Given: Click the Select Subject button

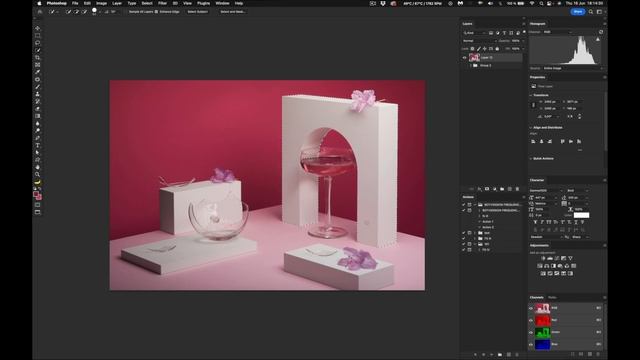Looking at the screenshot, I should click(x=198, y=12).
